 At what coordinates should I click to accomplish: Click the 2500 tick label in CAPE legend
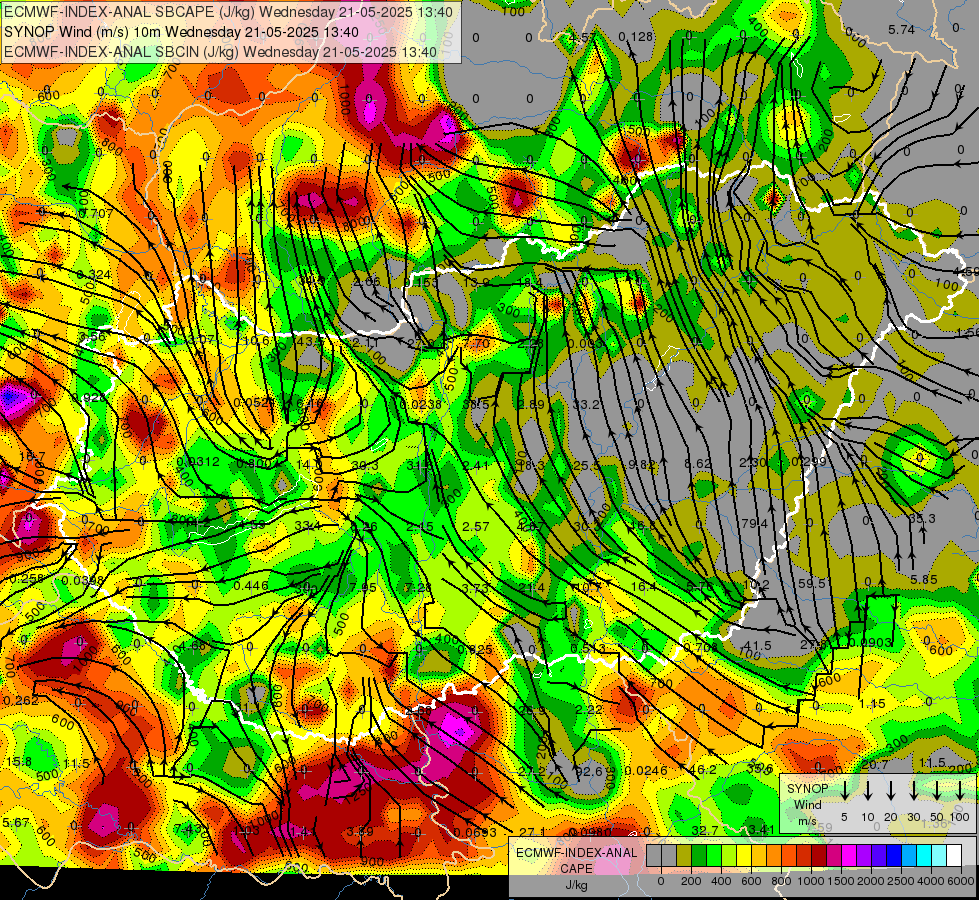(x=900, y=881)
